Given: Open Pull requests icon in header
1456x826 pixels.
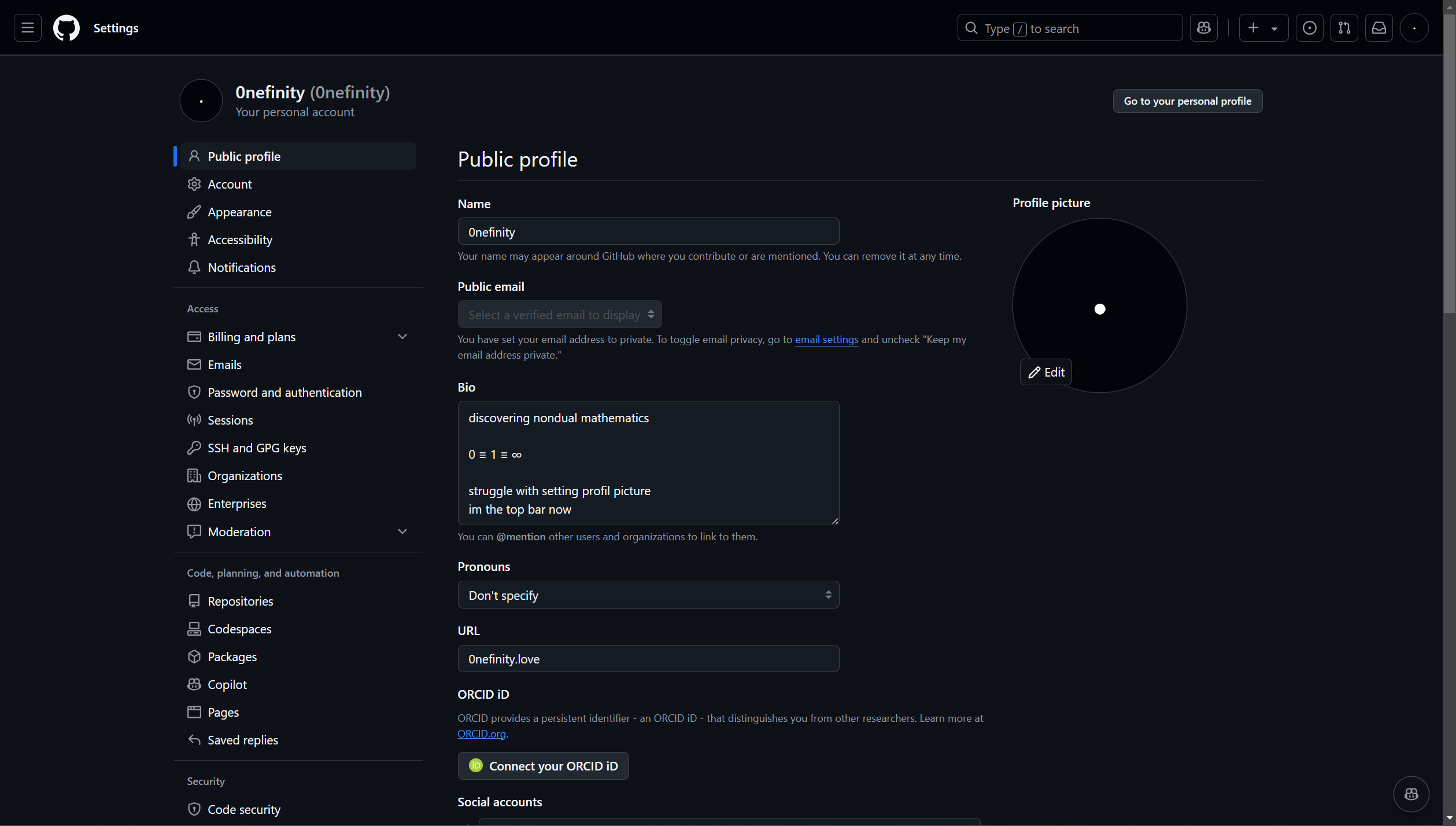Looking at the screenshot, I should point(1344,28).
